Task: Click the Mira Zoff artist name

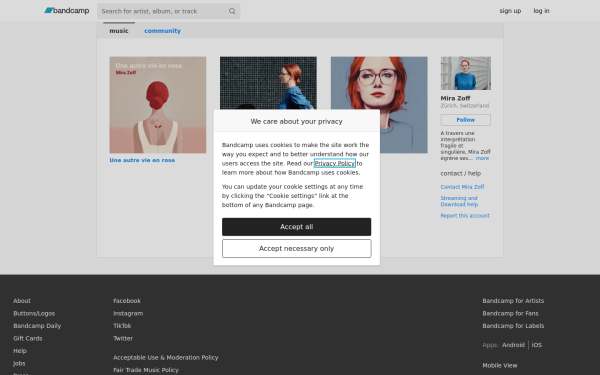Action: [455, 98]
